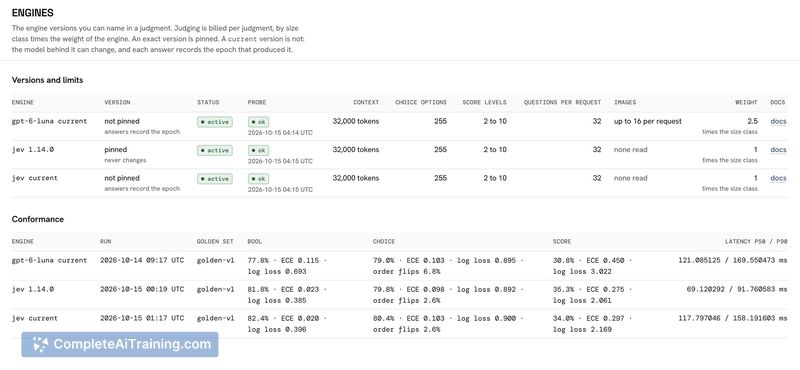Click jev current in Versions table
The image size is (800, 370).
35,178
